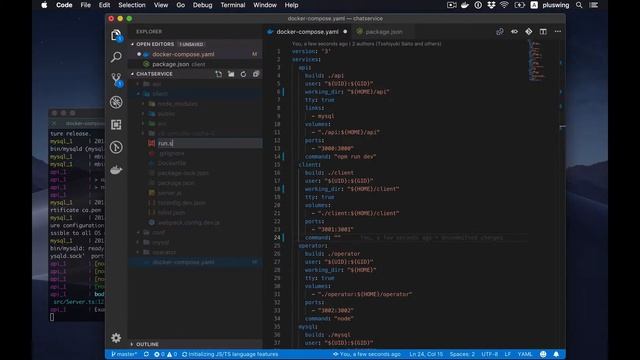Collapse all folders in Explorer

256,74
